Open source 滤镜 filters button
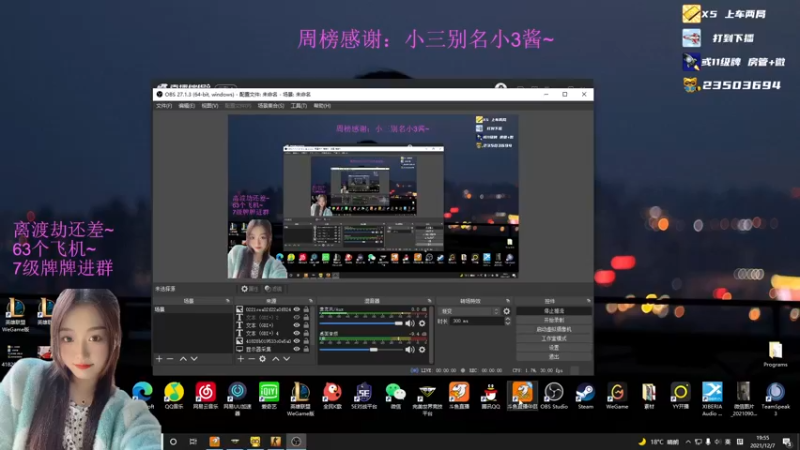This screenshot has height=450, width=800. click(273, 289)
